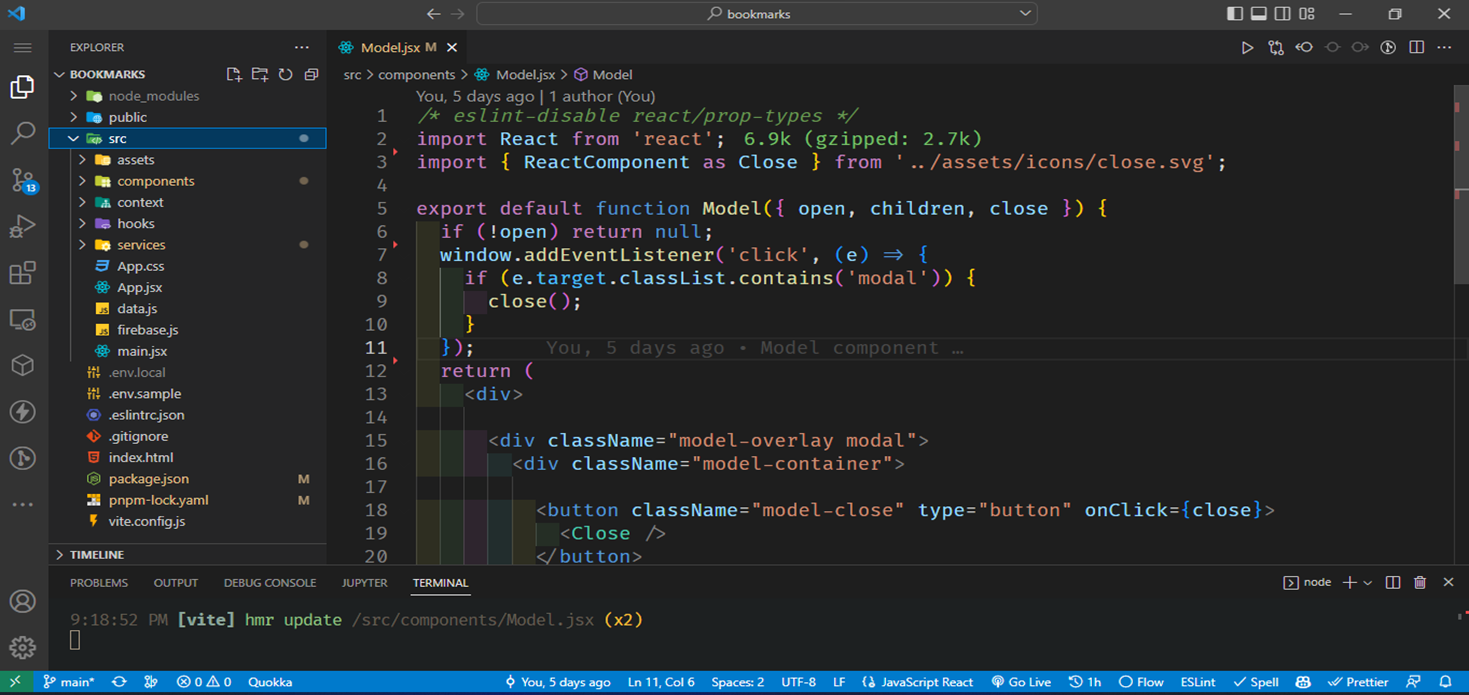
Task: Toggle Flow in status bar
Action: (1140, 682)
